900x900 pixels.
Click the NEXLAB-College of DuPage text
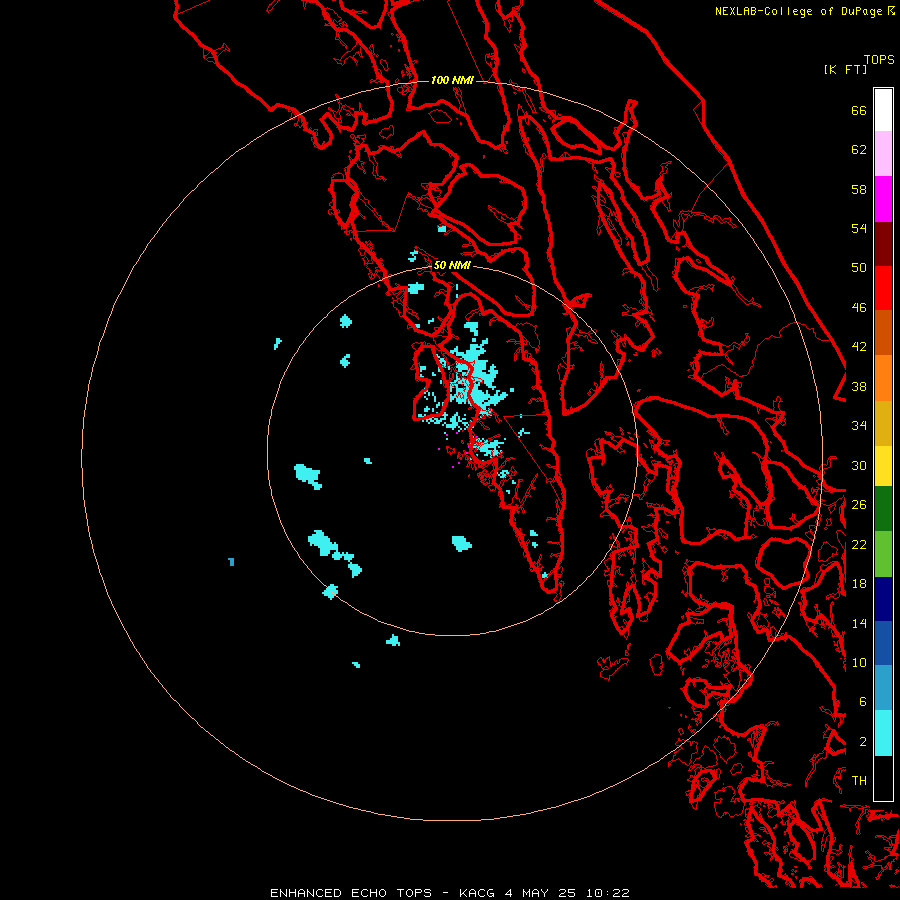[798, 11]
